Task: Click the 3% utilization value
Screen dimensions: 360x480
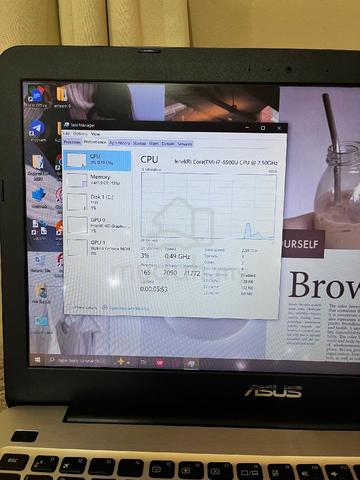Action: [145, 256]
